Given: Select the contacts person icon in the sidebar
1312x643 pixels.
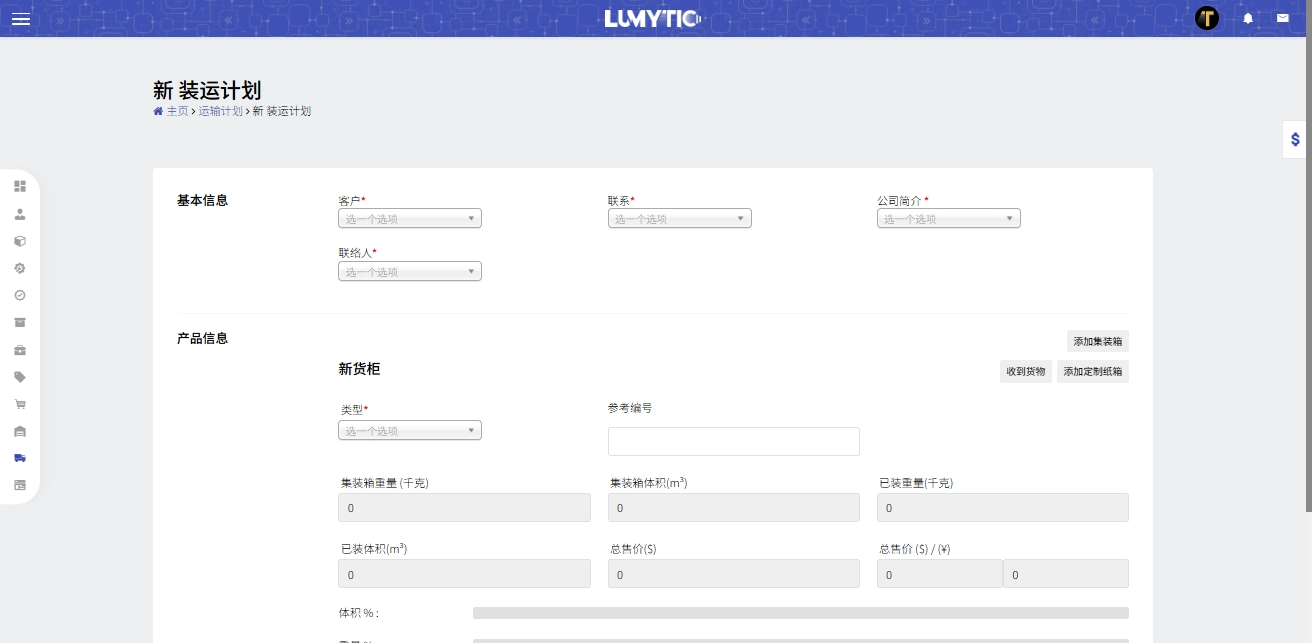Looking at the screenshot, I should (20, 213).
